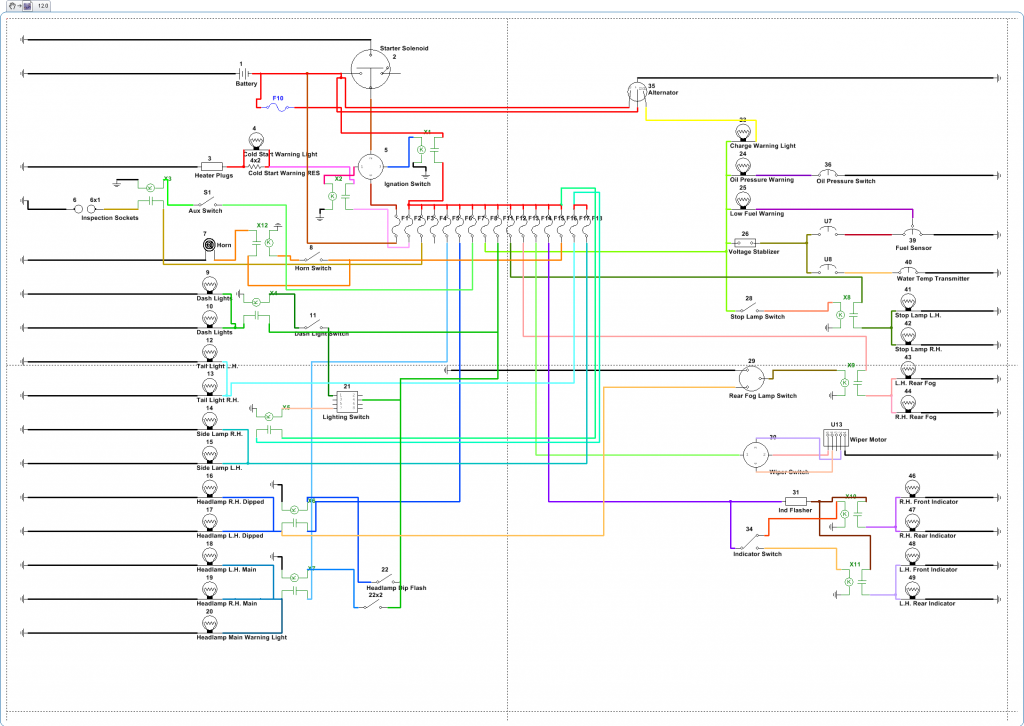1024x726 pixels.
Task: Click the Headlamp Dip Flash label
Action: [398, 588]
